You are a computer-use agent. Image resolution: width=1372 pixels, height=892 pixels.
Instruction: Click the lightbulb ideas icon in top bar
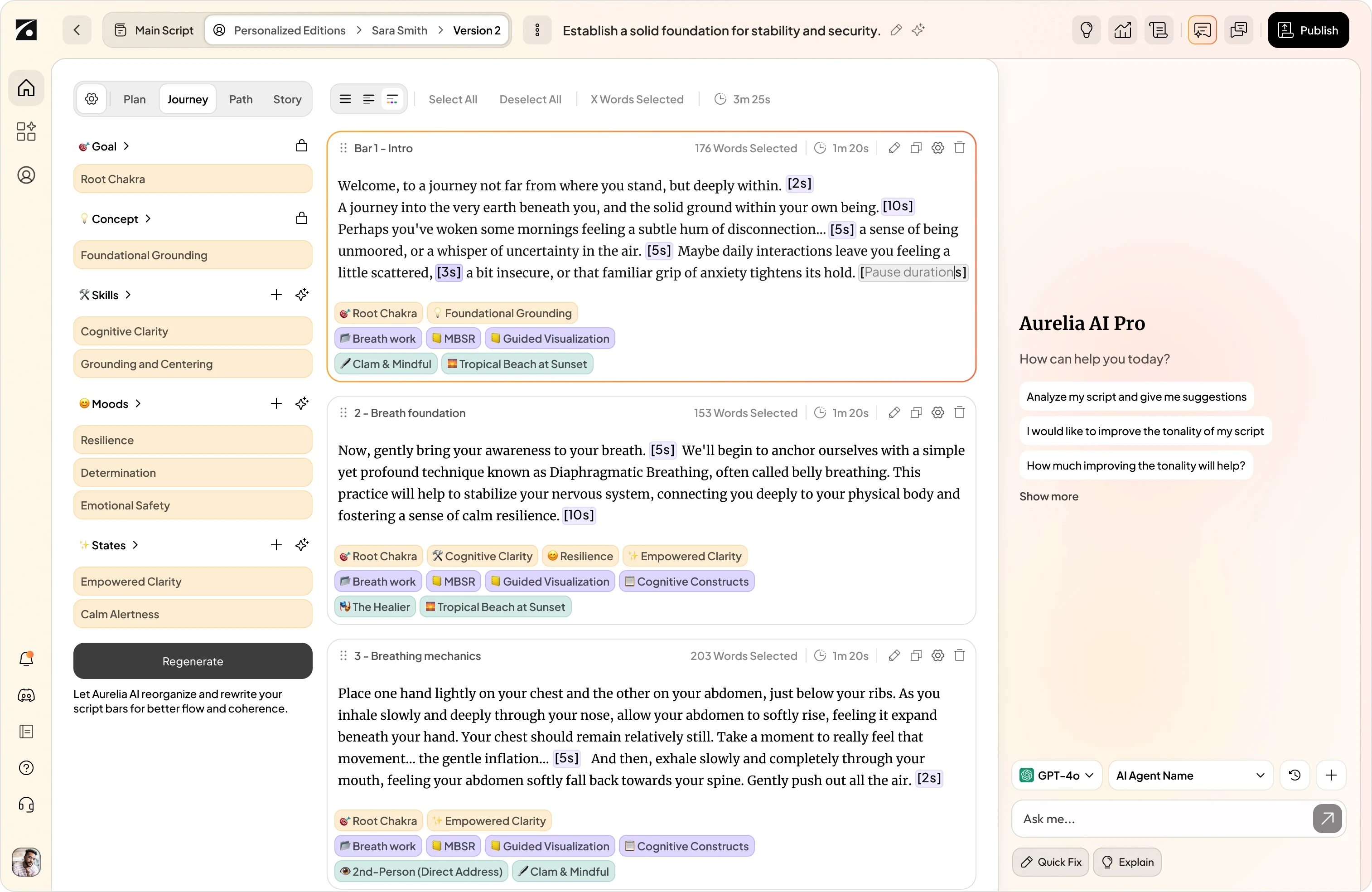[x=1086, y=30]
